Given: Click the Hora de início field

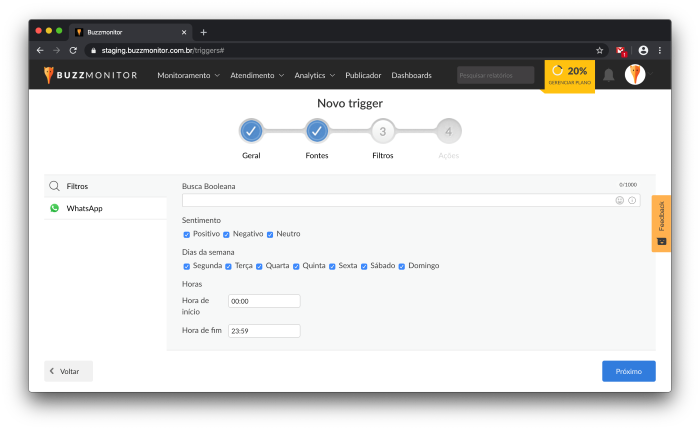Looking at the screenshot, I should coord(264,301).
